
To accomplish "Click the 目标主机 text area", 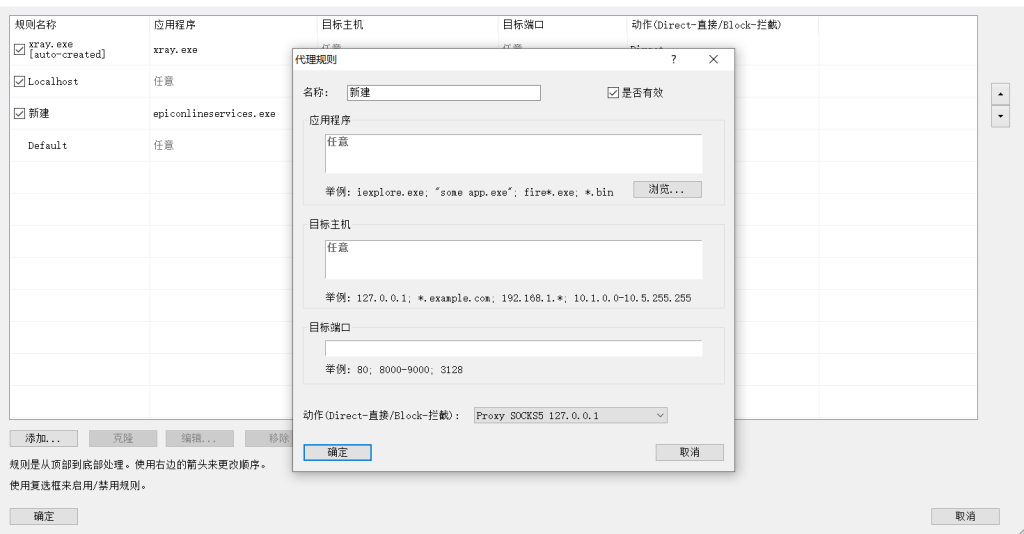I will click(513, 259).
